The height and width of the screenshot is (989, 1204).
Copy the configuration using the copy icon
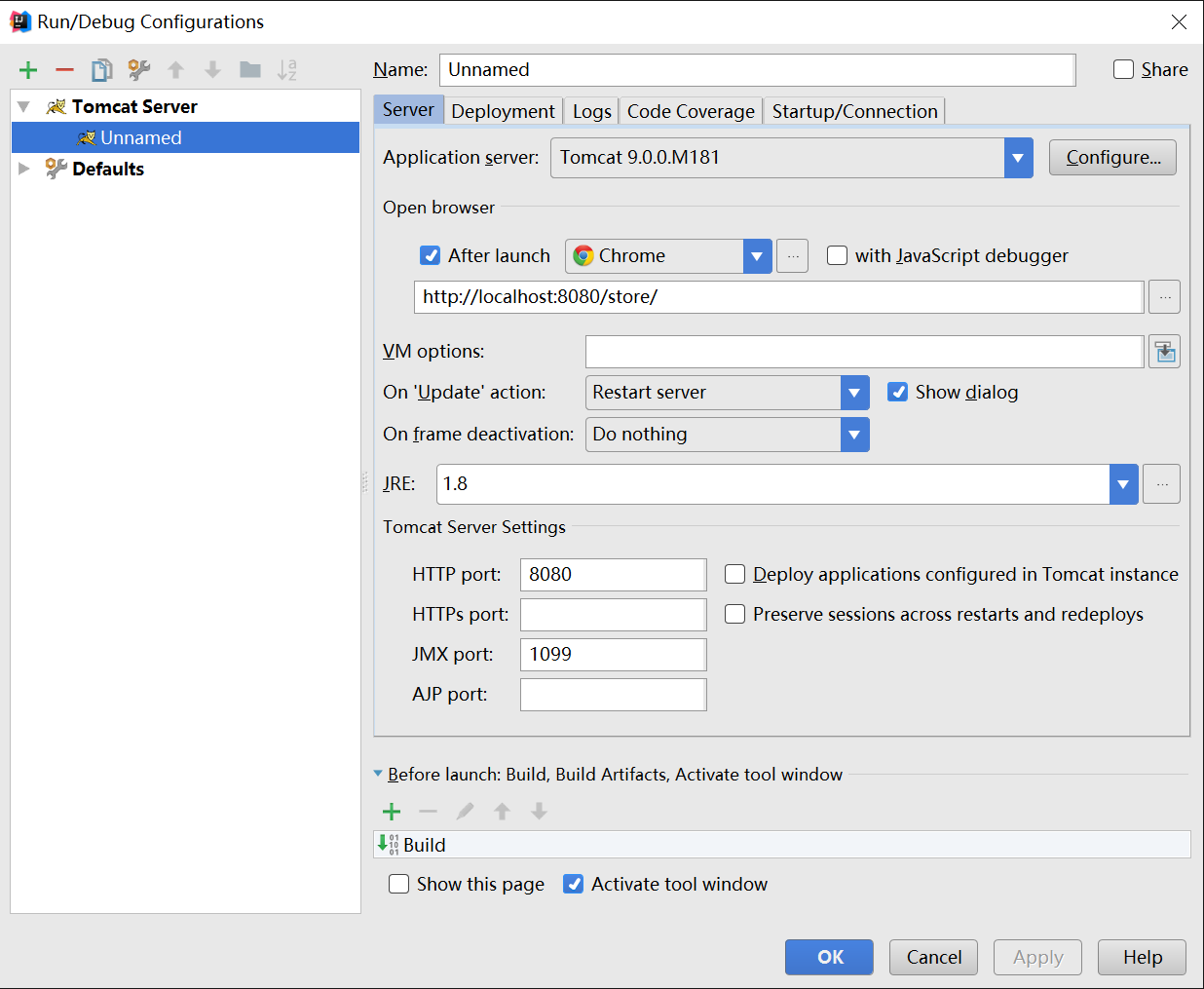tap(101, 70)
